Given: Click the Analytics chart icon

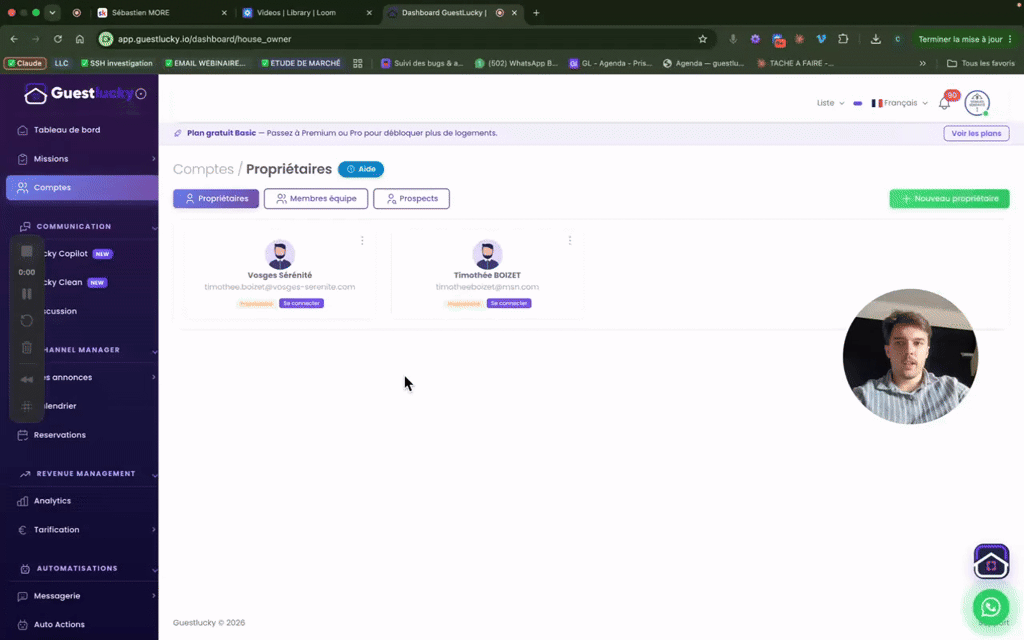Looking at the screenshot, I should tap(22, 501).
